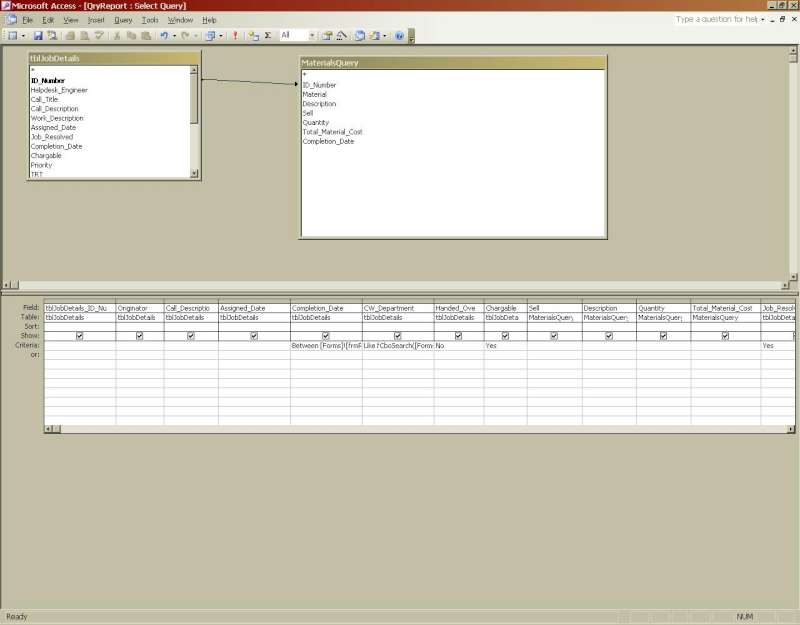Click the Query Type icon
This screenshot has height=625, width=800.
coord(210,36)
